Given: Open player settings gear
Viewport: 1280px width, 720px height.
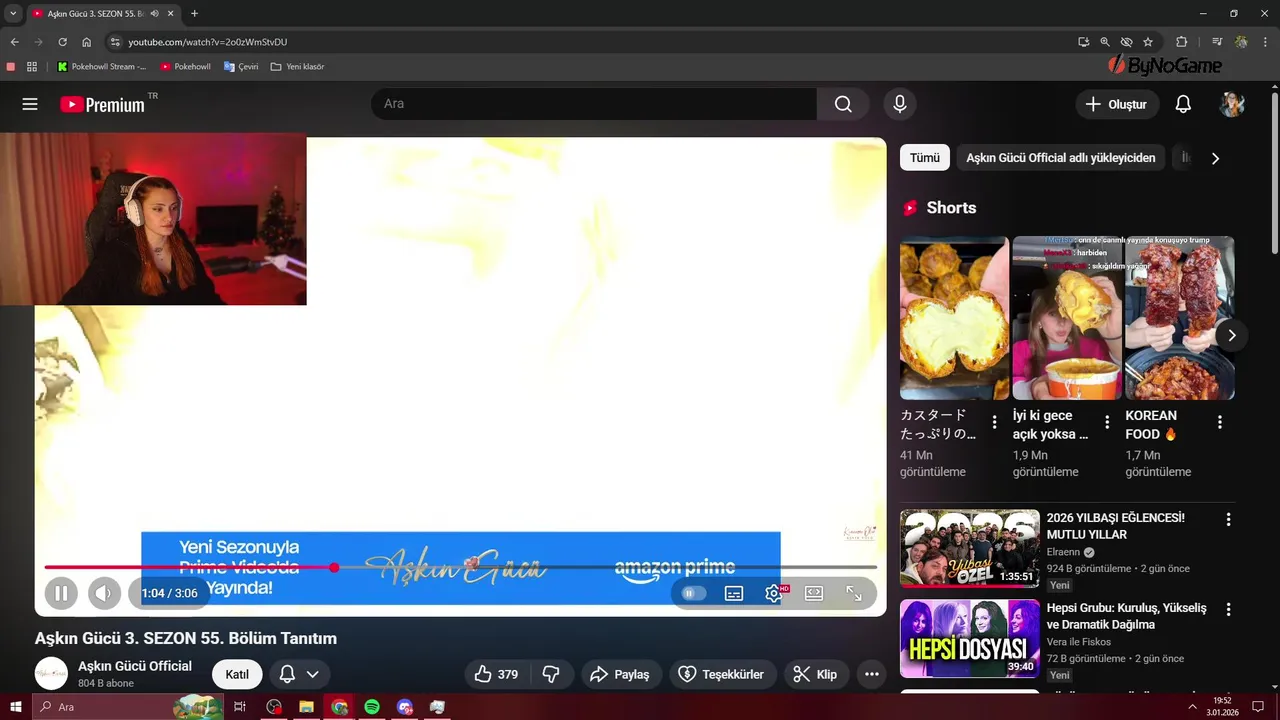Looking at the screenshot, I should 774,593.
